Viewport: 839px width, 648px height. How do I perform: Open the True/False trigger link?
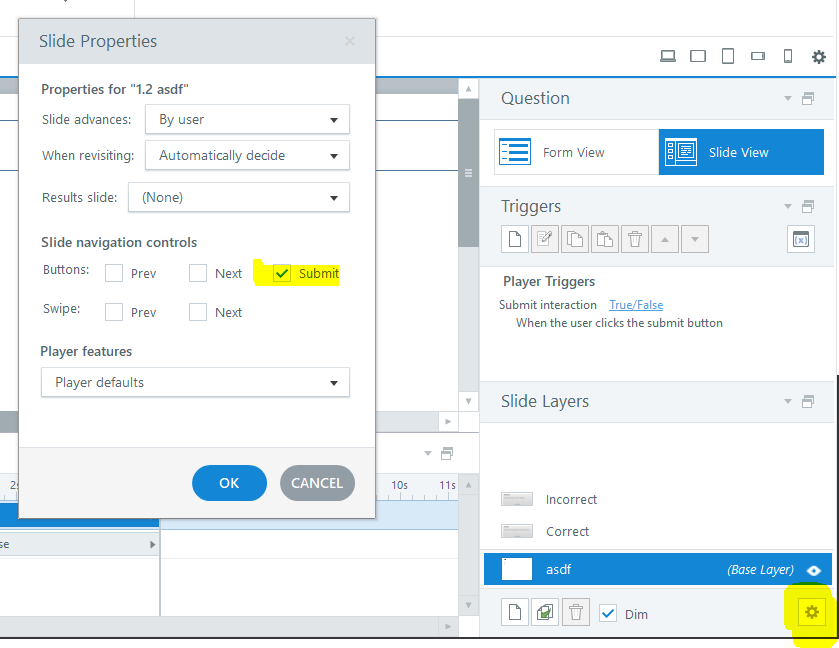pyautogui.click(x=636, y=305)
